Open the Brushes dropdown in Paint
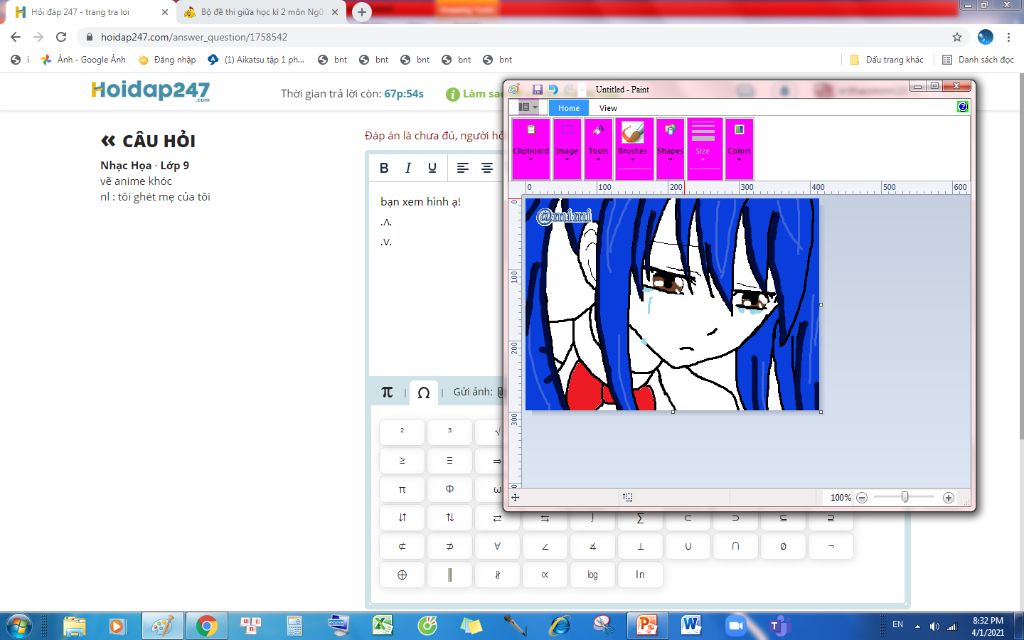 (633, 149)
